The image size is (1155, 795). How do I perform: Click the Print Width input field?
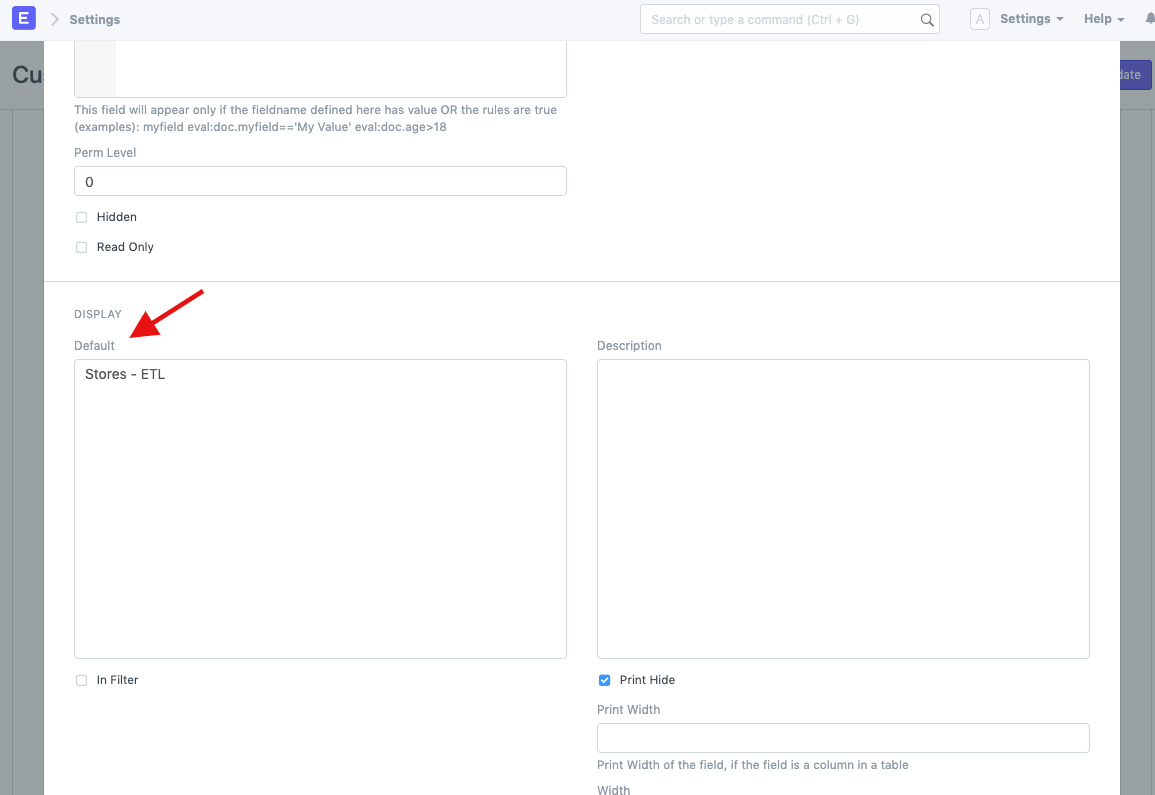pyautogui.click(x=843, y=738)
